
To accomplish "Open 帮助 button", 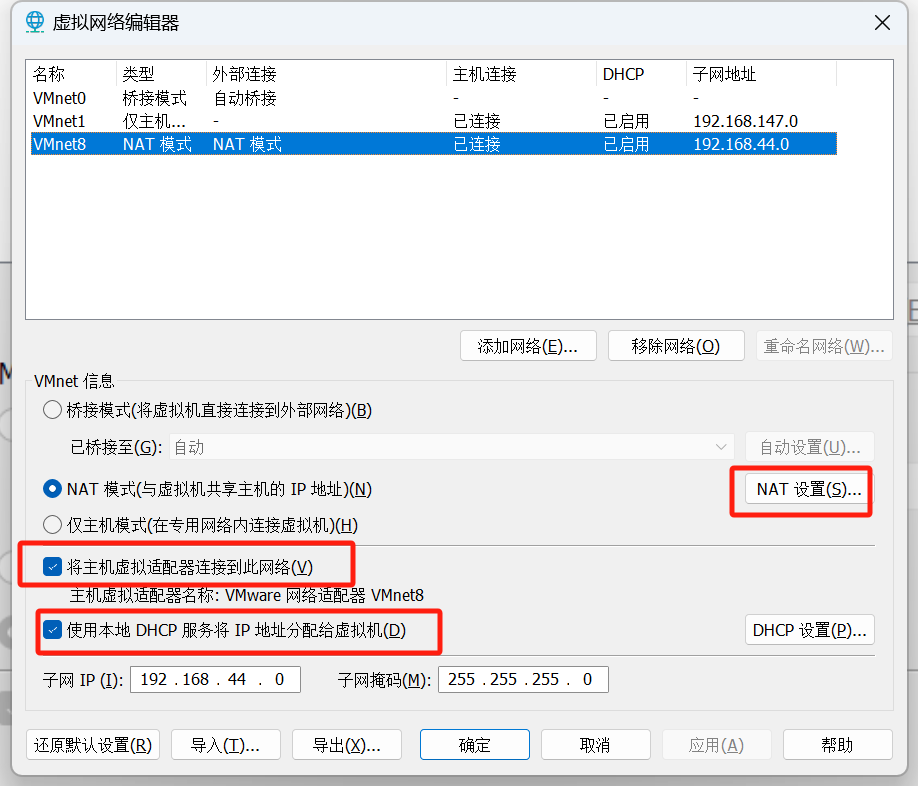I will pyautogui.click(x=837, y=744).
